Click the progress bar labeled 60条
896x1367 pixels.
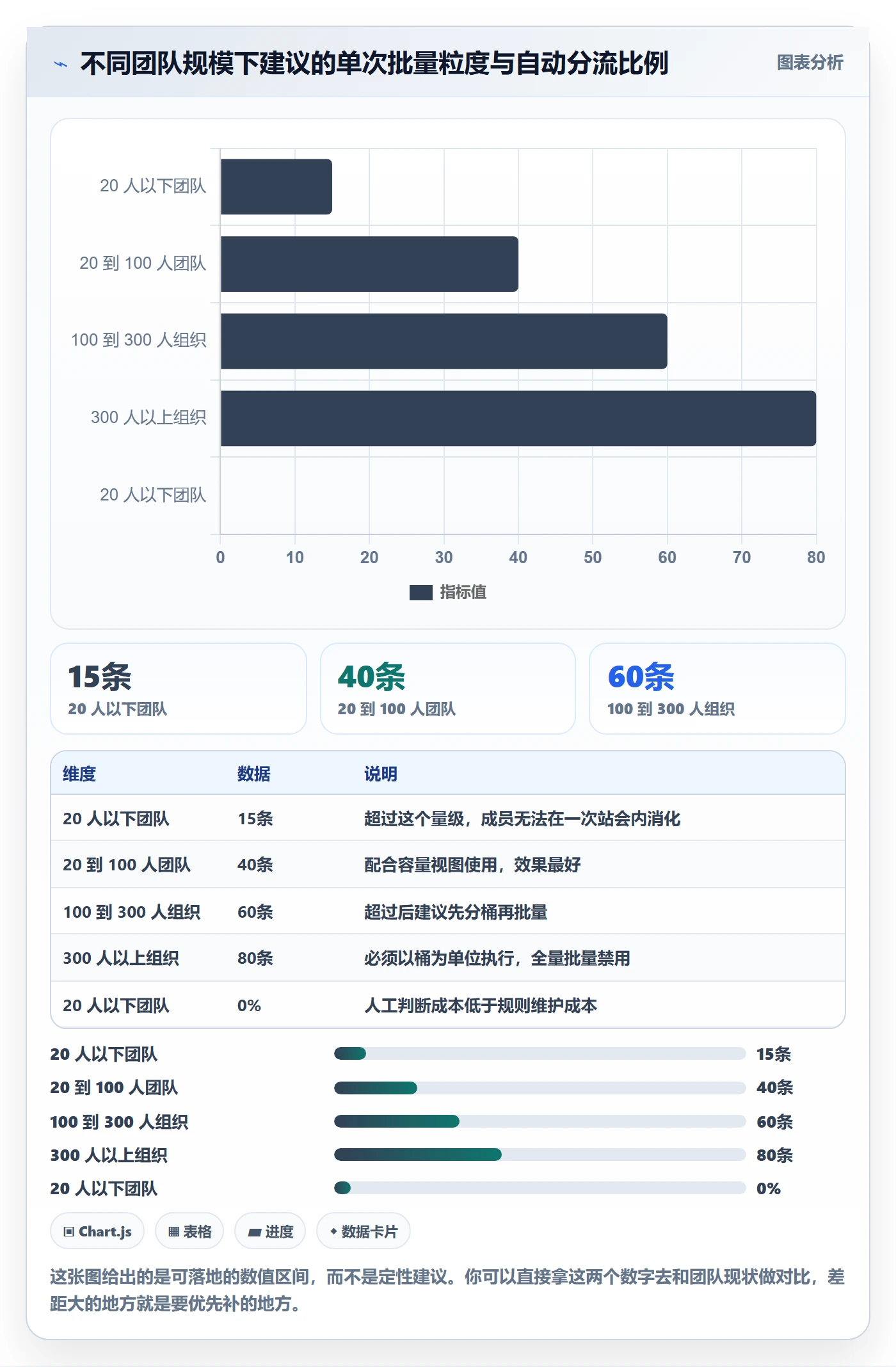[540, 1121]
